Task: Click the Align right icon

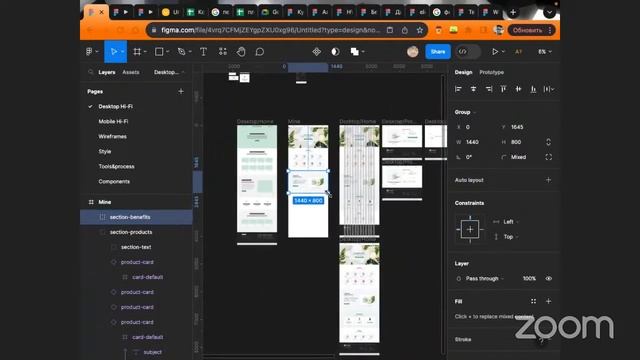Action: [489, 89]
